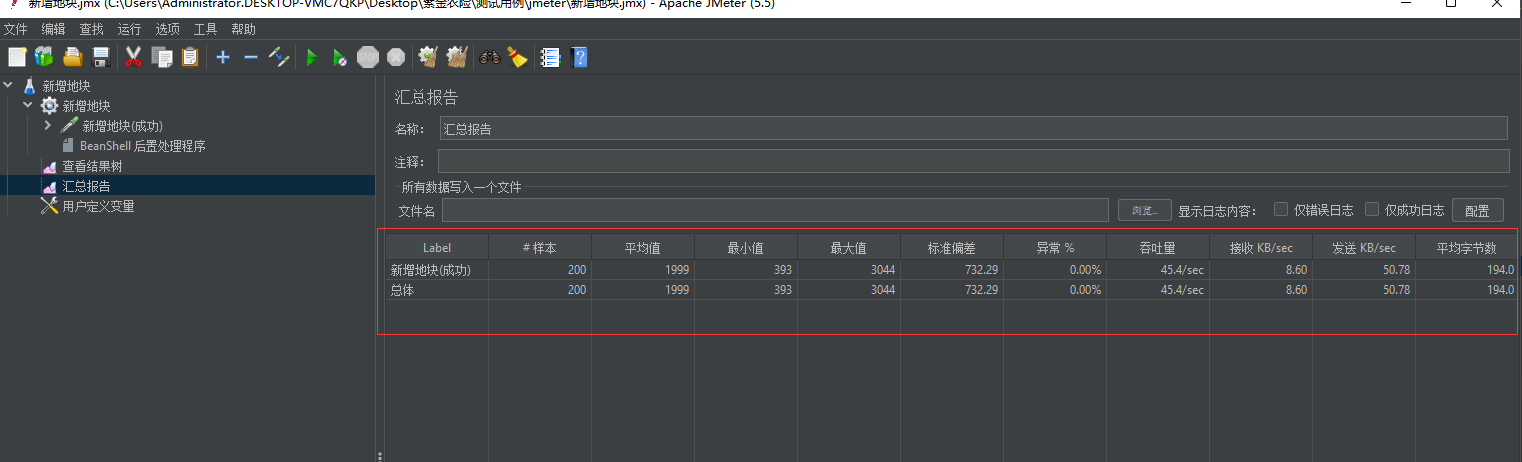
Task: Open the 选项 menu
Action: (167, 30)
